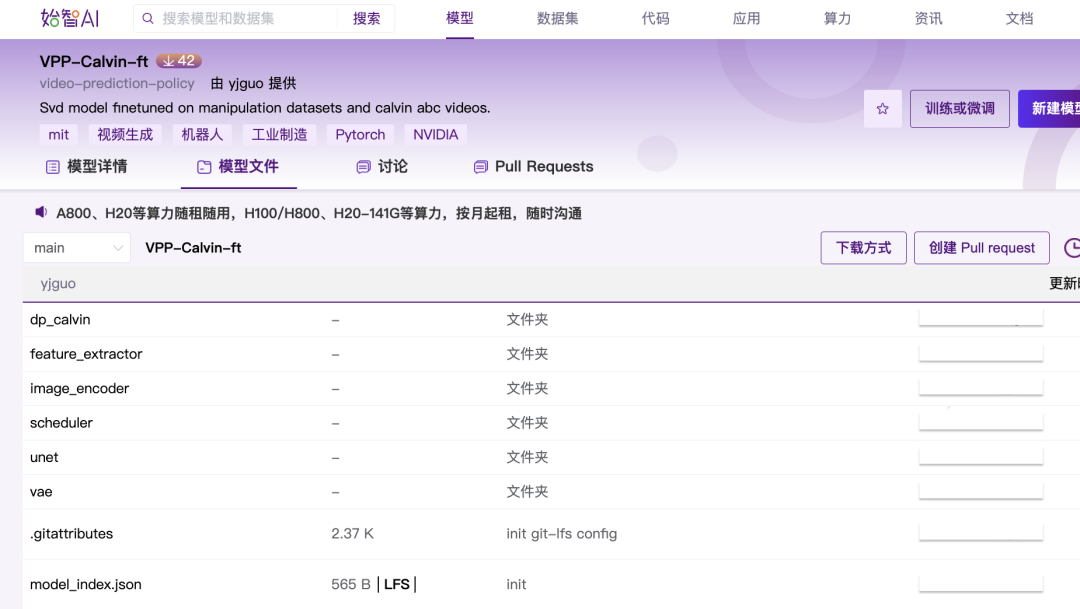Click the 视频生成 tag
1080x609 pixels.
point(125,134)
